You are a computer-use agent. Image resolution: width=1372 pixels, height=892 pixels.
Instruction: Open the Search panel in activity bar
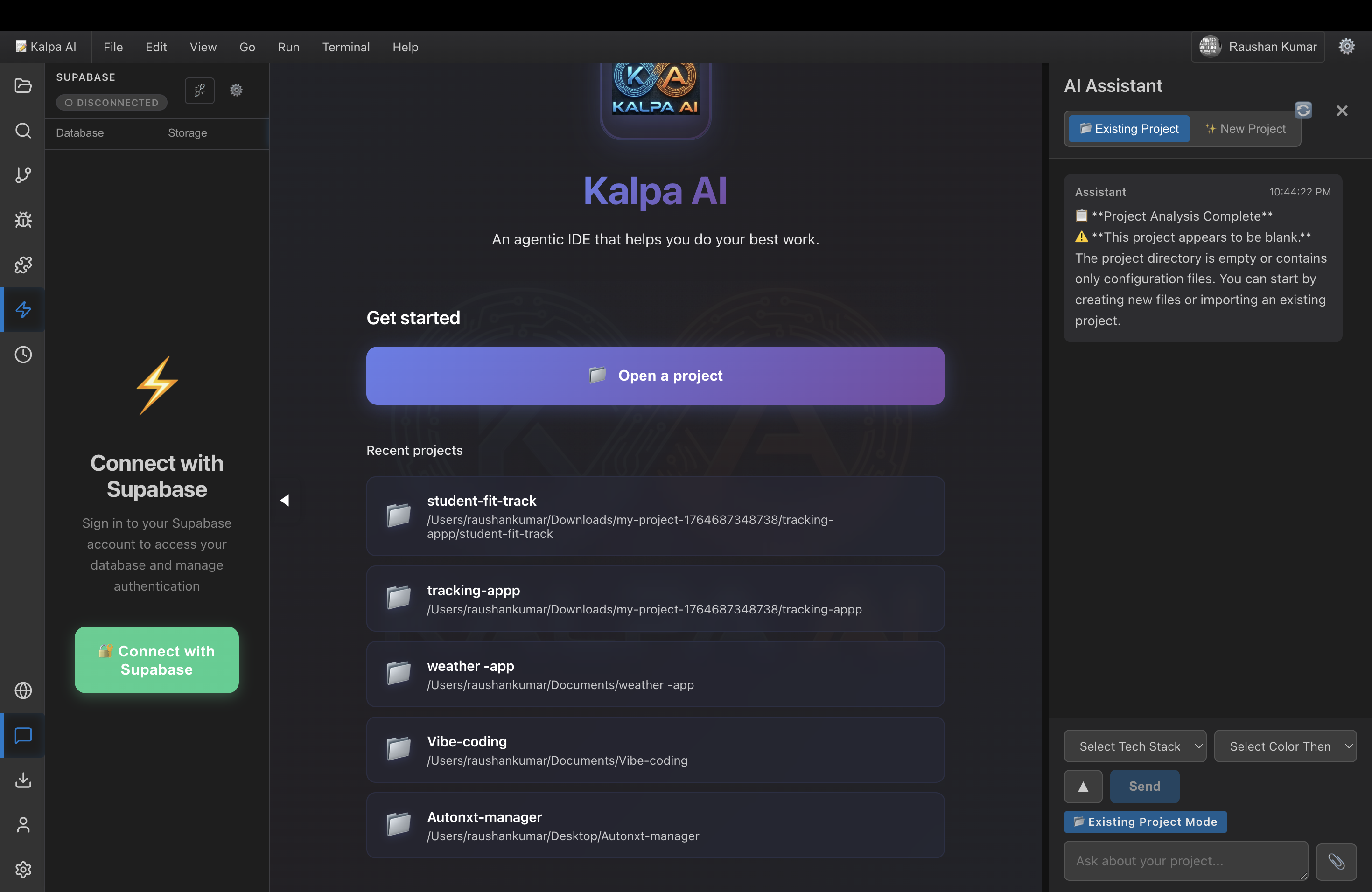click(x=23, y=130)
